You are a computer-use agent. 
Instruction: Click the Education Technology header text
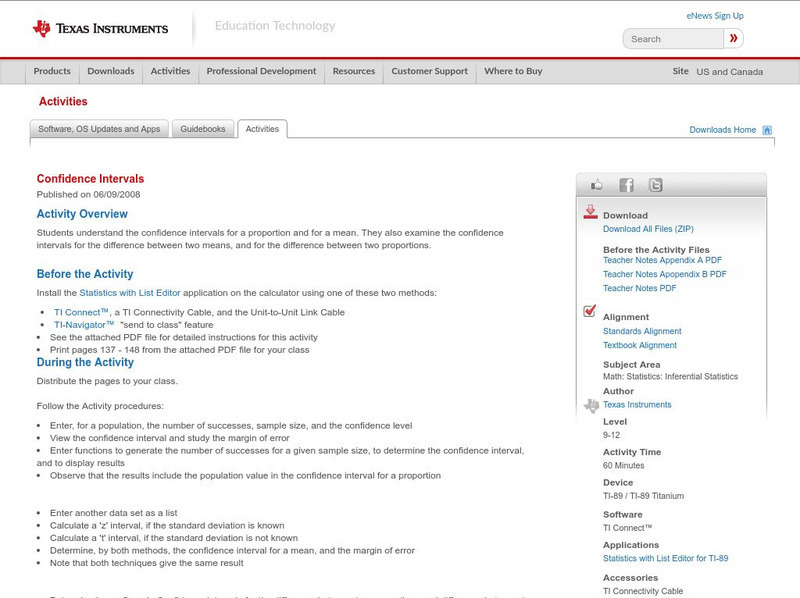point(275,26)
